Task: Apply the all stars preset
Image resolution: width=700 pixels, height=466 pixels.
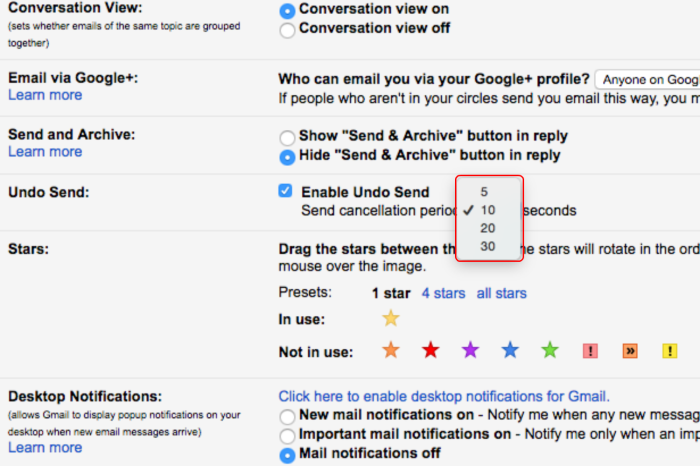Action: click(x=501, y=293)
